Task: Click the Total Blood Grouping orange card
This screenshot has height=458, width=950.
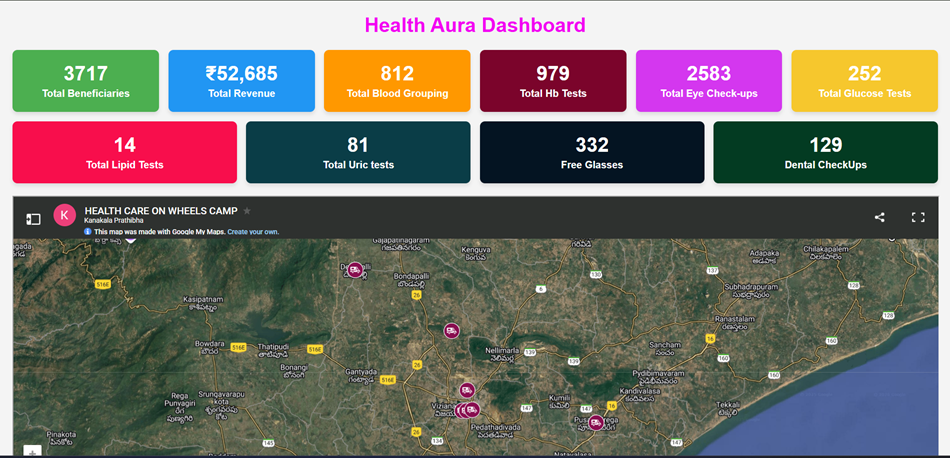Action: coord(397,81)
